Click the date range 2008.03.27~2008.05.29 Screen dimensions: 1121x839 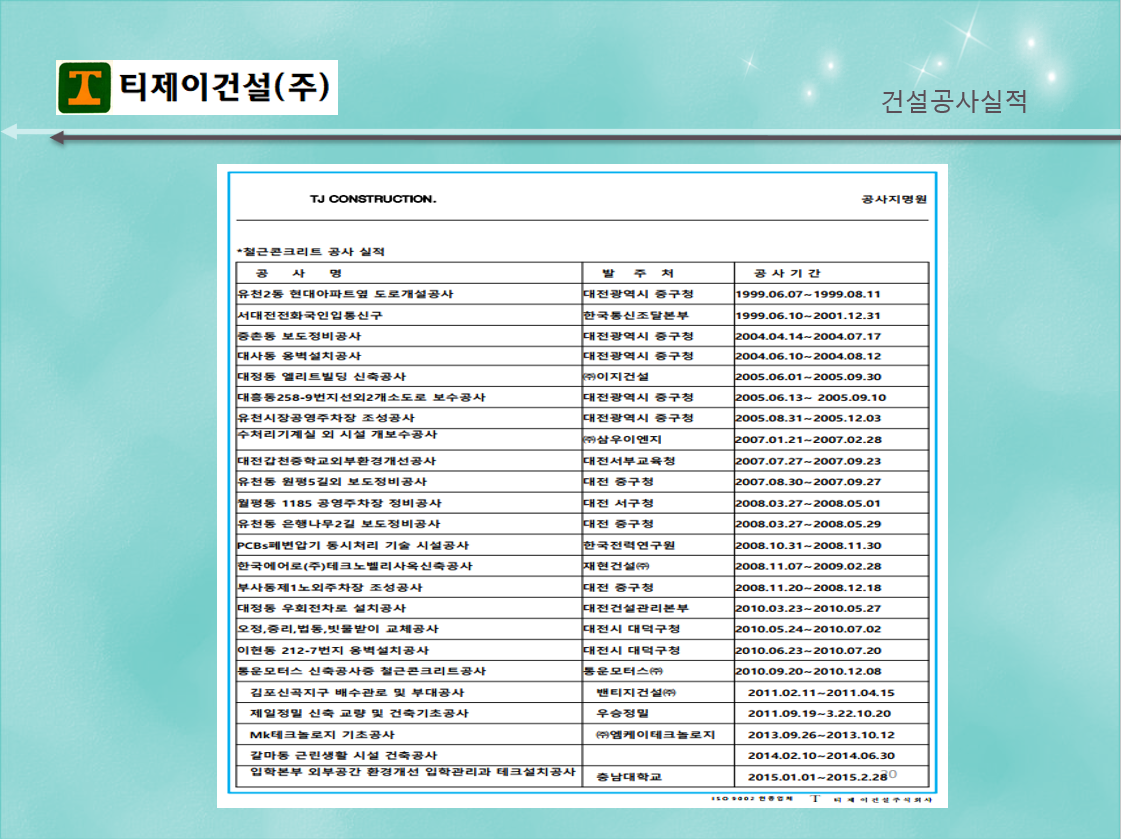pyautogui.click(x=808, y=524)
